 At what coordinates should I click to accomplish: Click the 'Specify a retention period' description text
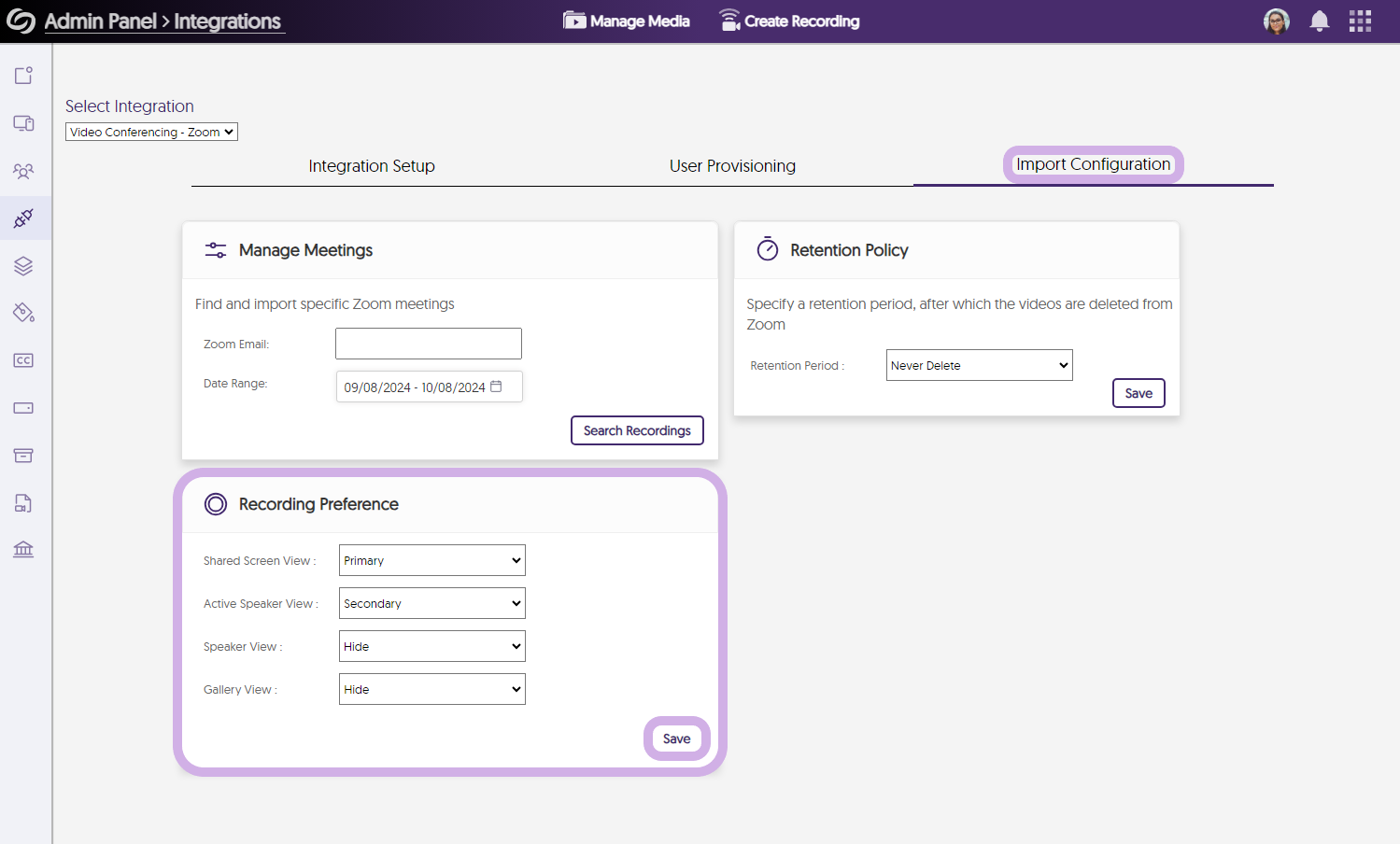[959, 315]
